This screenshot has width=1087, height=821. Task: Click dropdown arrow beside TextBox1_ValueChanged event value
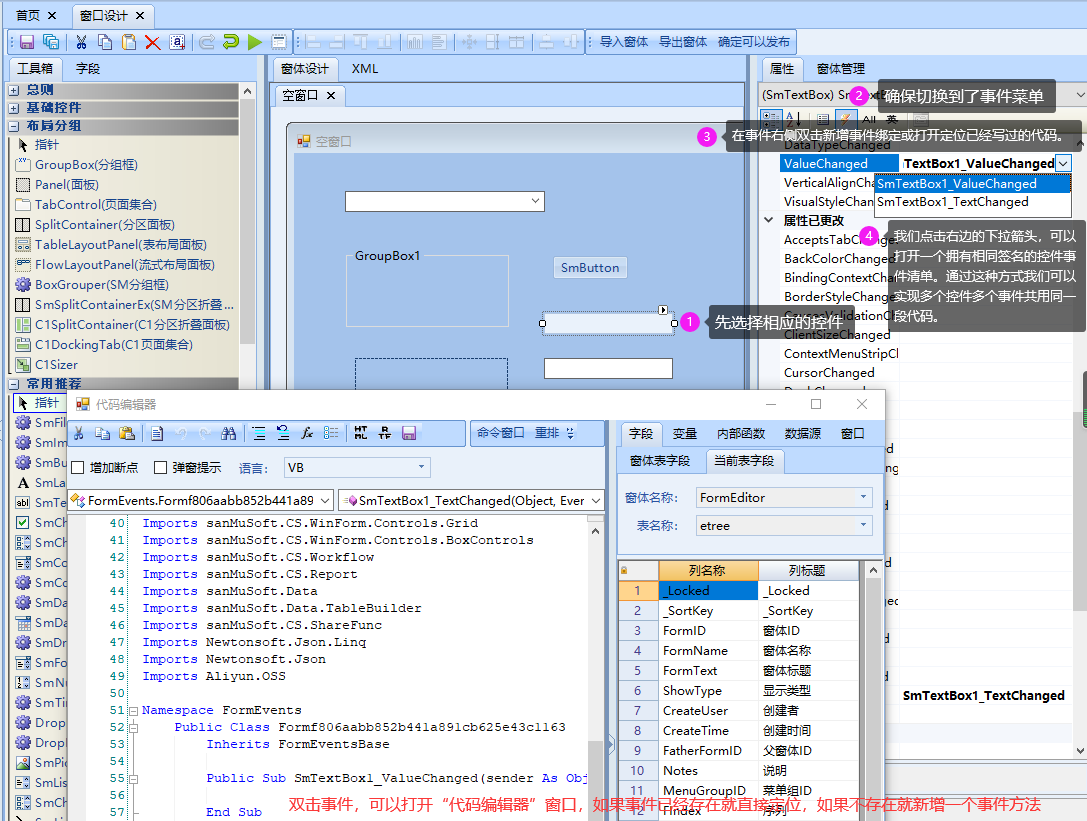tap(1063, 164)
